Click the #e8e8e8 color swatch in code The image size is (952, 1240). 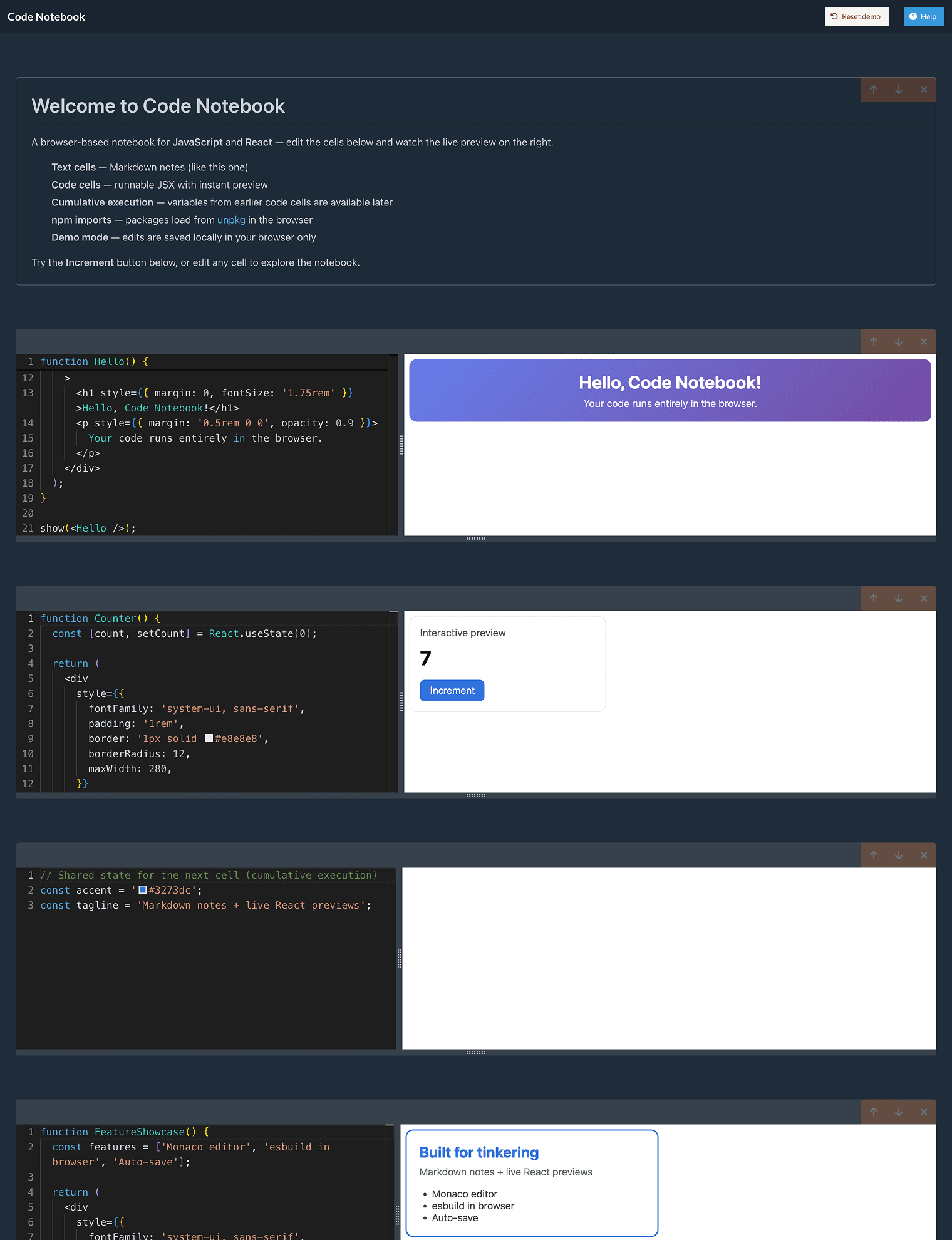[x=209, y=738]
